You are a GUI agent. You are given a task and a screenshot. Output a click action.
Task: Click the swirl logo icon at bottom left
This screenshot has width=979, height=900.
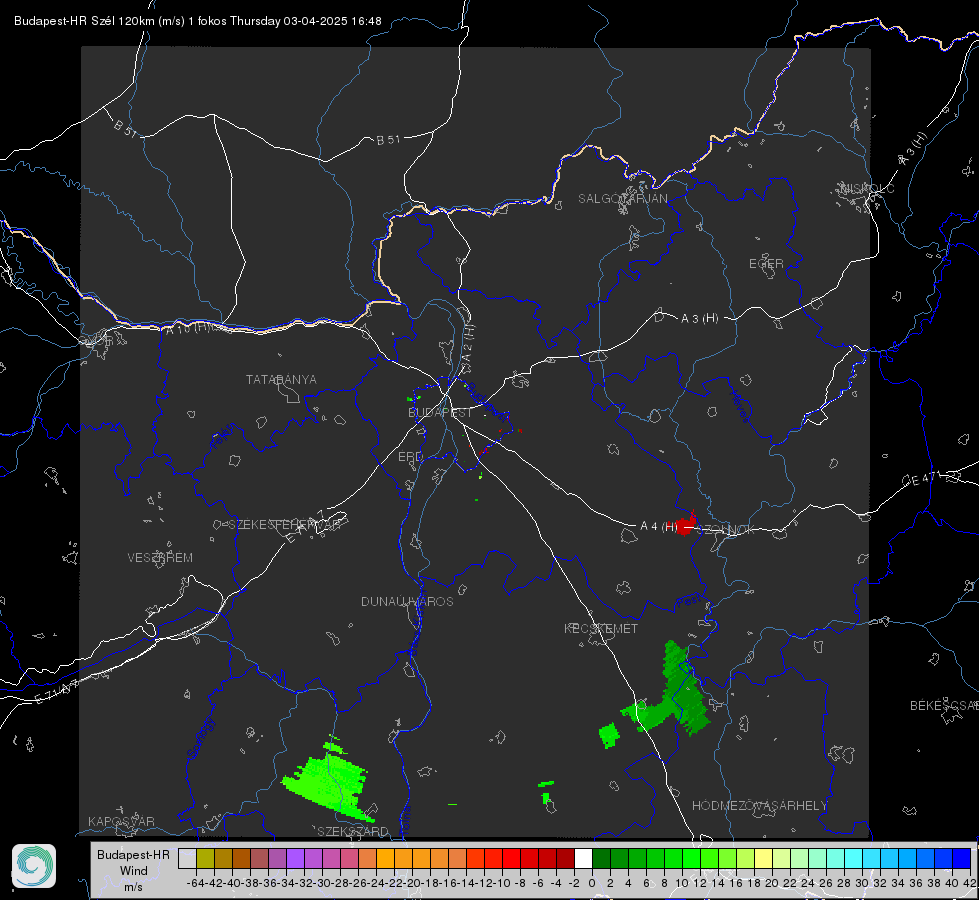(34, 866)
